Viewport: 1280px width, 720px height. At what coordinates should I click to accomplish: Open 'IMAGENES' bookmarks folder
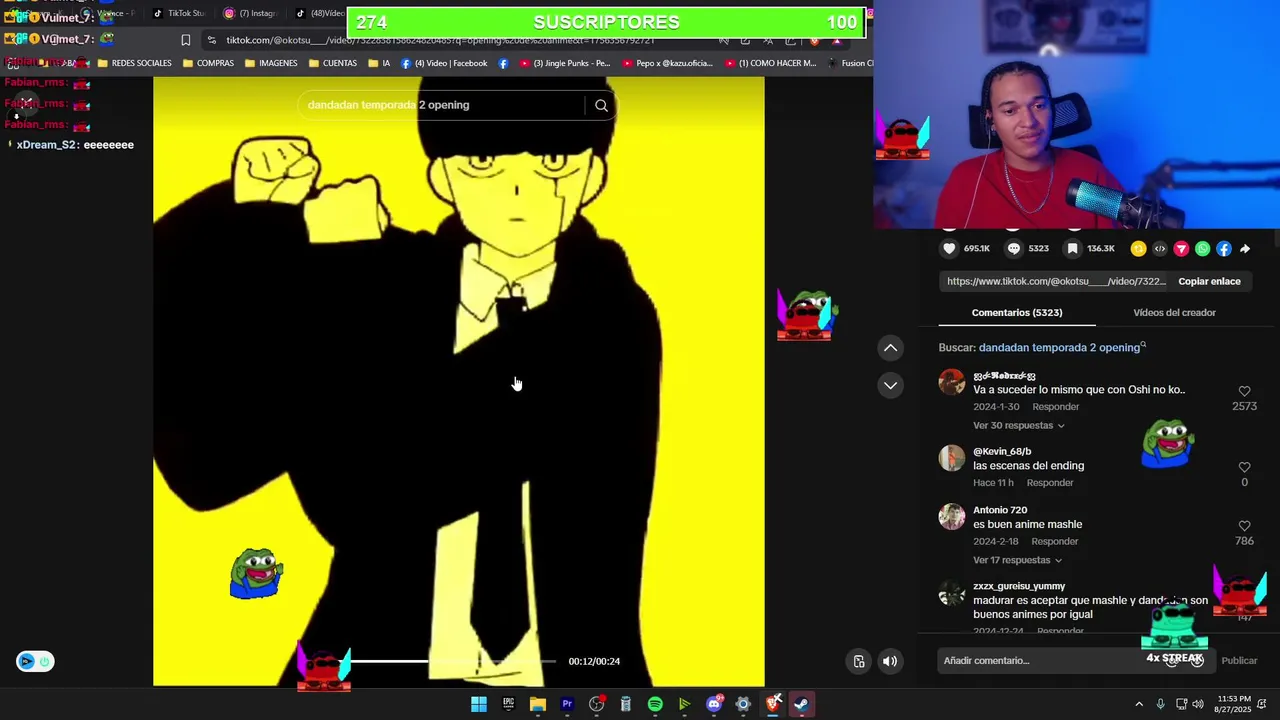[270, 63]
